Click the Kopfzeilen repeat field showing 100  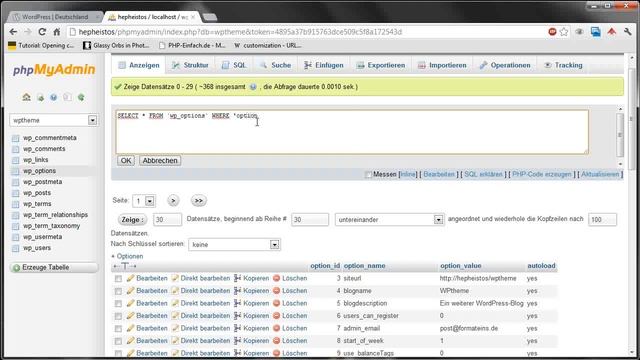click(602, 220)
